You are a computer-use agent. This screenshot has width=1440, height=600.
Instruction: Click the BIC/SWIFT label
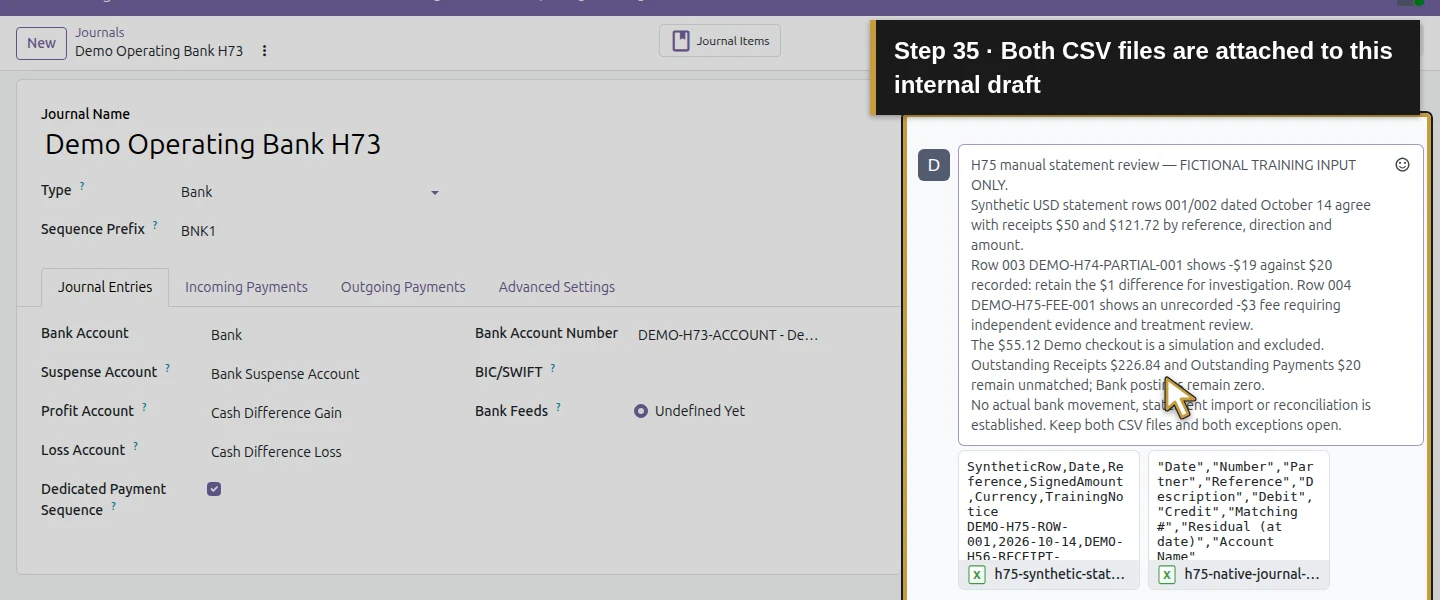point(509,372)
